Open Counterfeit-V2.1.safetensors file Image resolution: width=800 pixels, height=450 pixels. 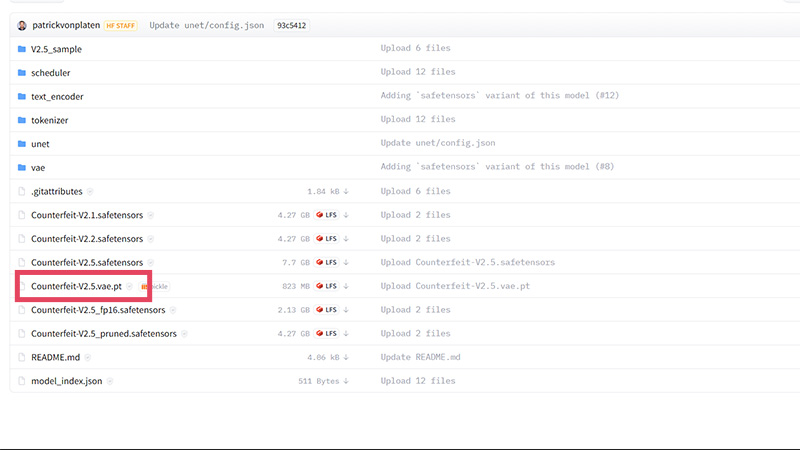click(x=87, y=215)
